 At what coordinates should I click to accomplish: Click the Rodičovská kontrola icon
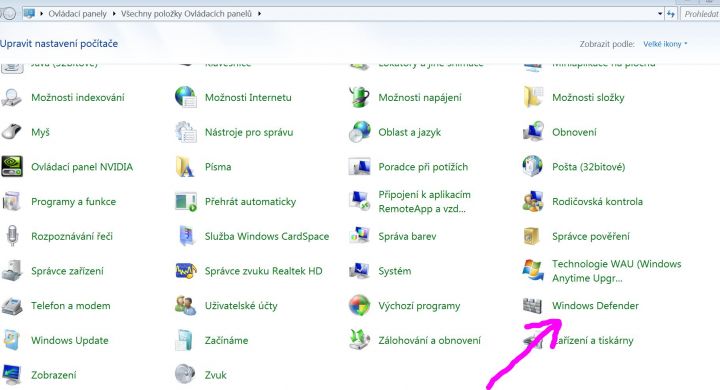(x=533, y=201)
